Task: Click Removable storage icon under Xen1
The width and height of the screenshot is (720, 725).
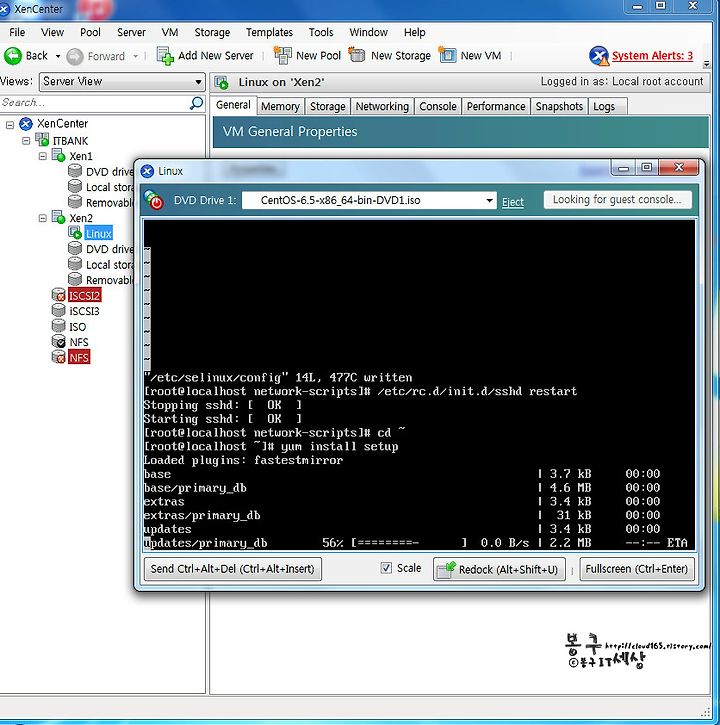Action: (75, 202)
